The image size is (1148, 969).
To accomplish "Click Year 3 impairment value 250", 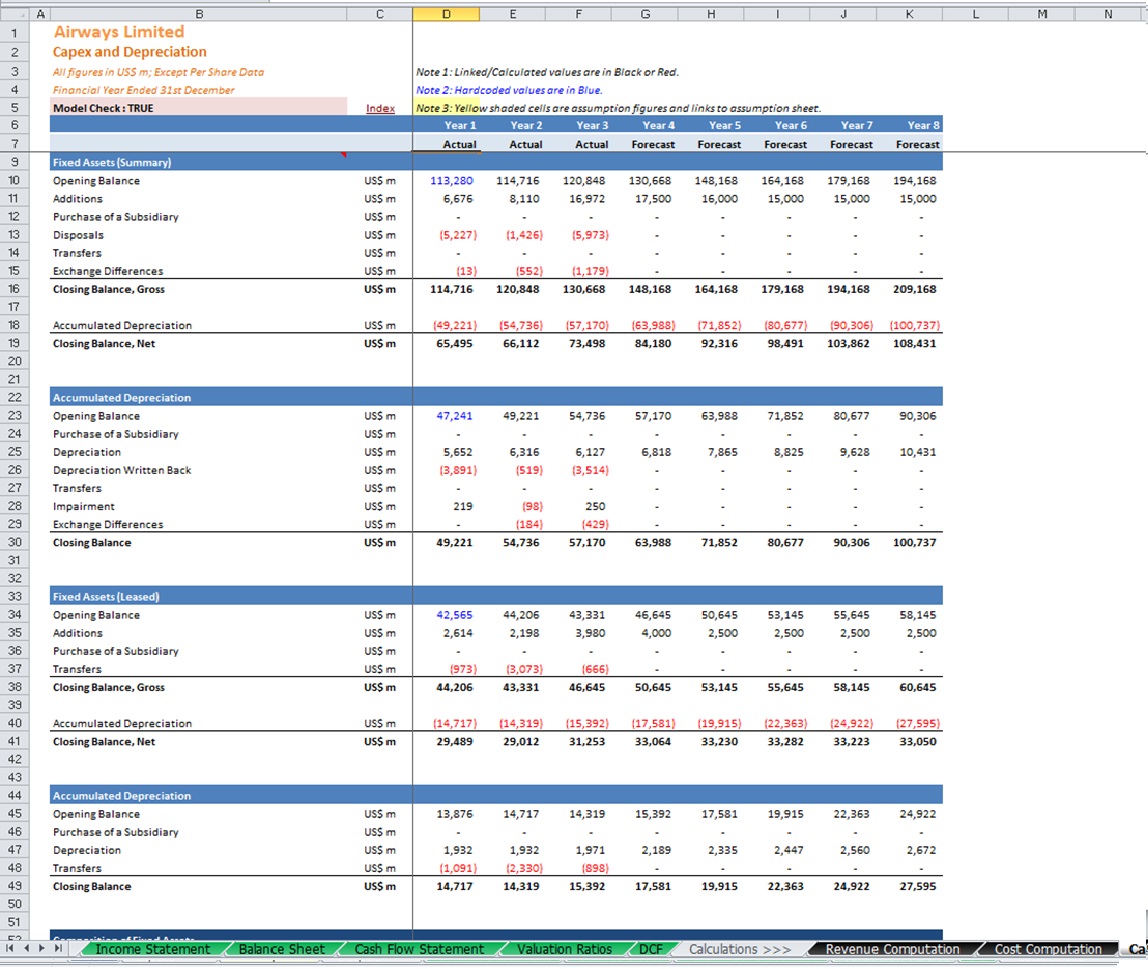I will point(594,506).
